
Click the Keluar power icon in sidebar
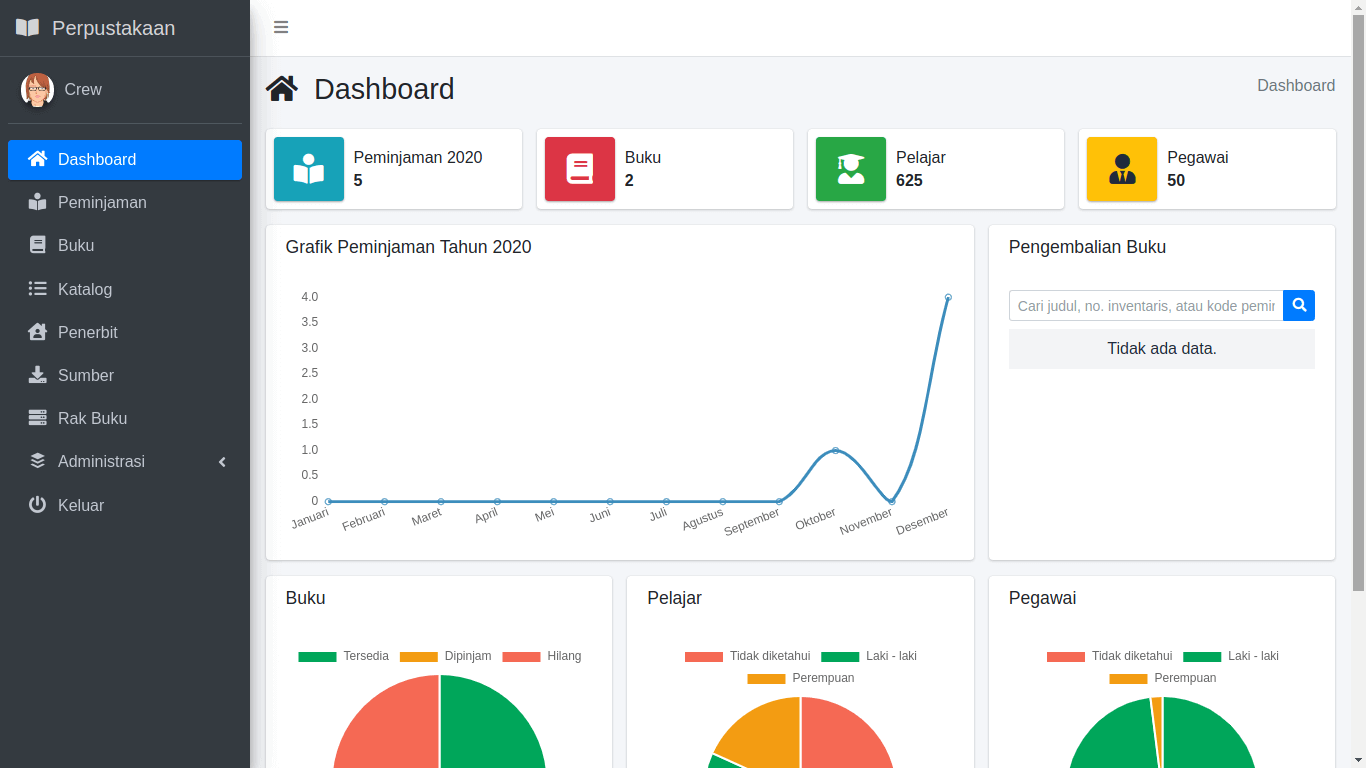[x=38, y=505]
